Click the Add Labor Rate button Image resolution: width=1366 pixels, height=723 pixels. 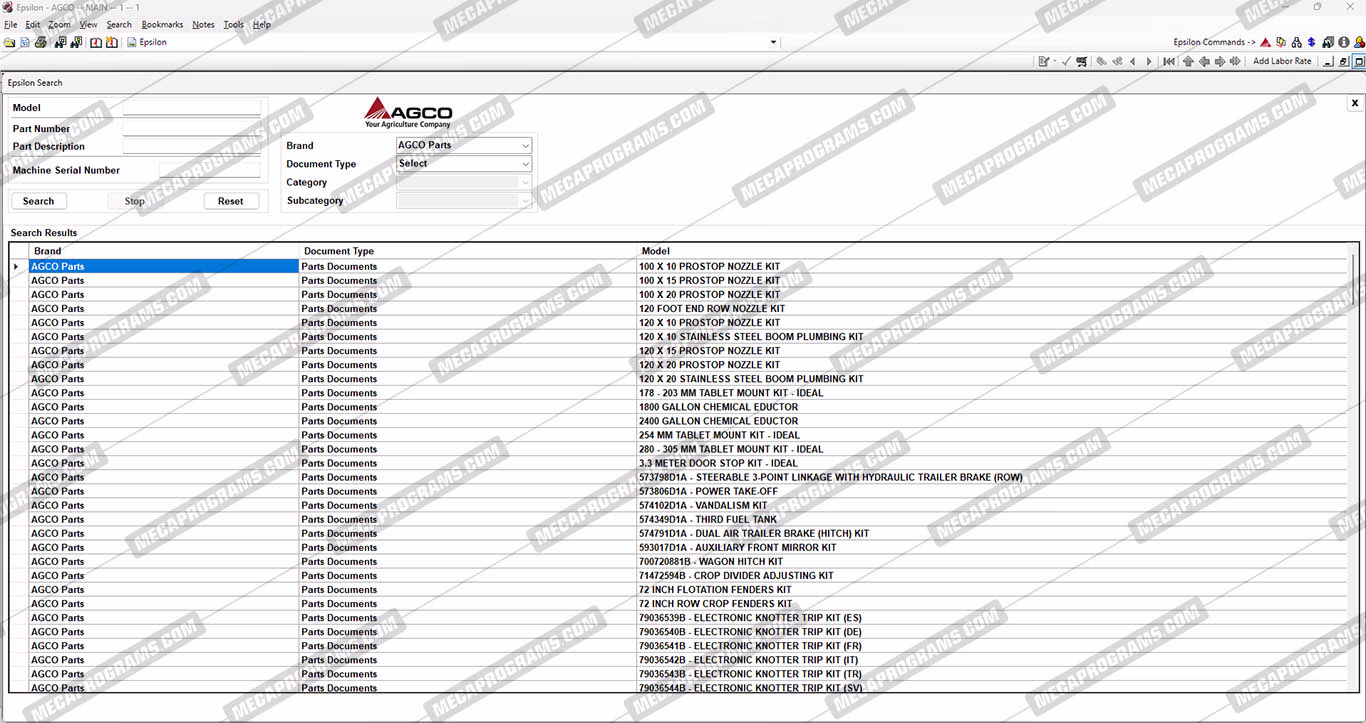point(1282,61)
